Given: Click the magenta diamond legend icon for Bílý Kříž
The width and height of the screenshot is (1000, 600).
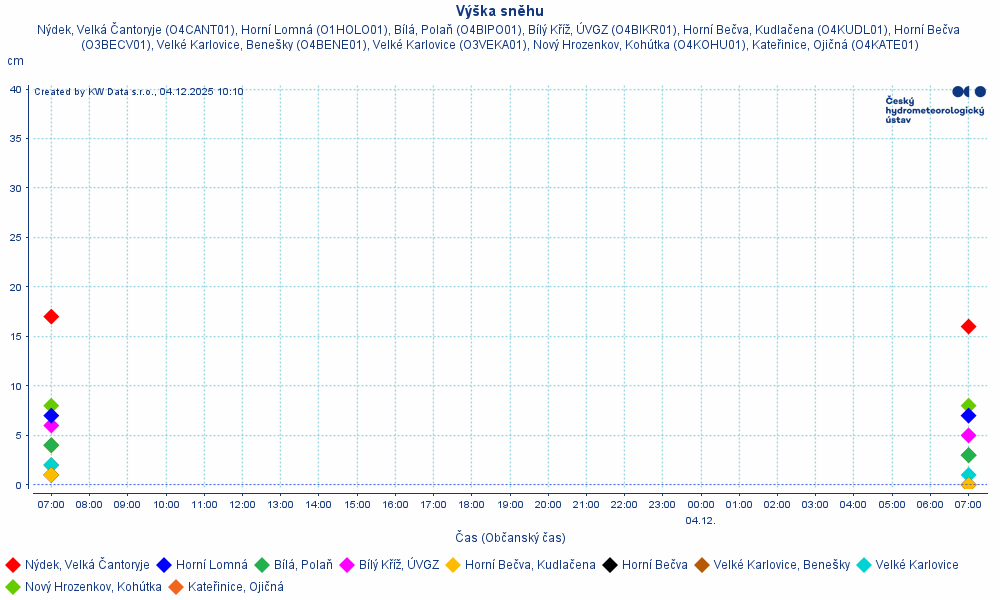Looking at the screenshot, I should [347, 565].
